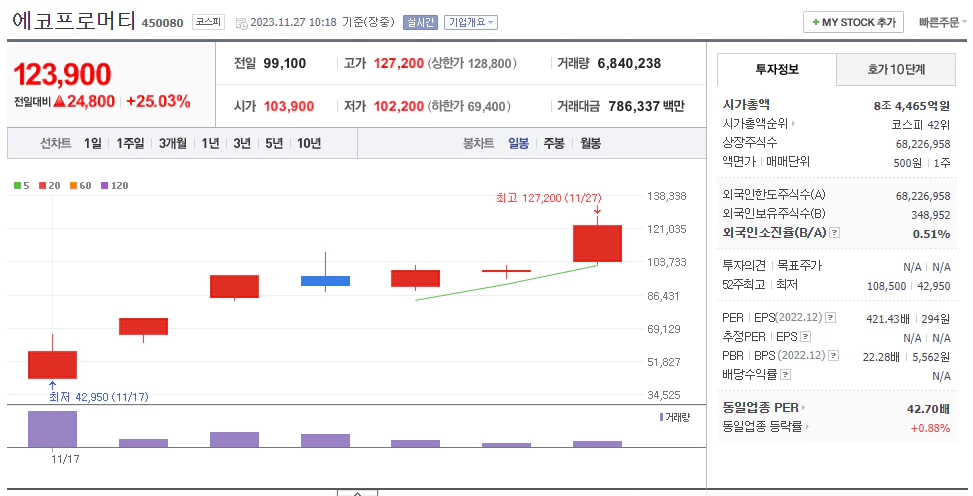Image resolution: width=973 pixels, height=496 pixels.
Task: Select the 주봉 candle chart
Action: point(554,143)
